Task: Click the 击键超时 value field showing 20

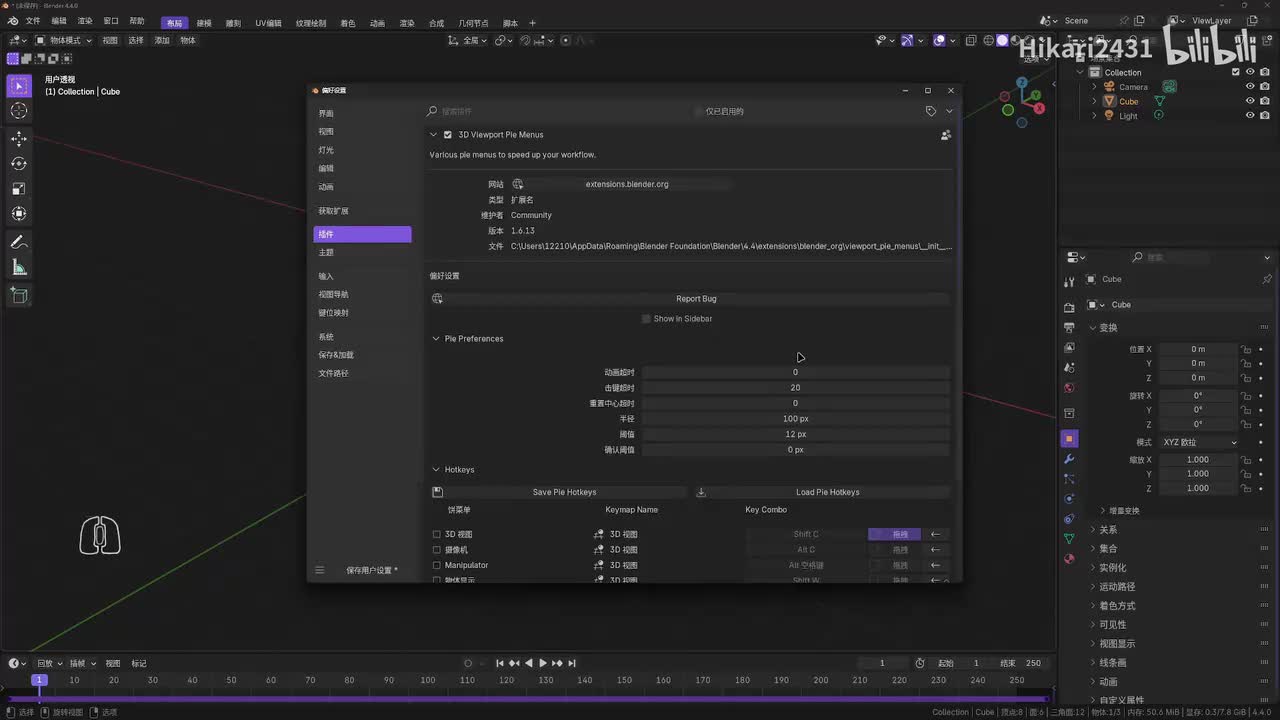Action: 795,388
